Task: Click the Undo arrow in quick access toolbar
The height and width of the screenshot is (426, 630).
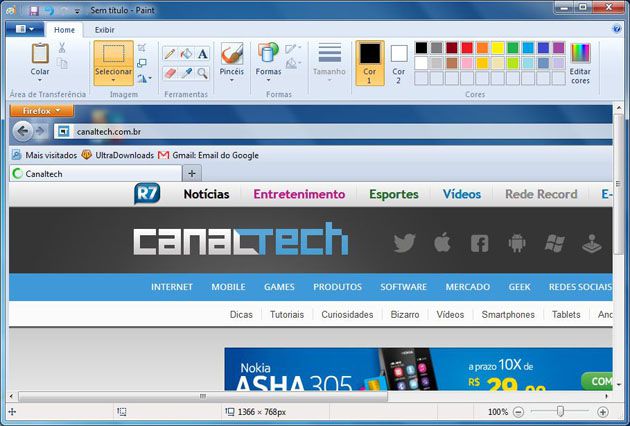Action: pyautogui.click(x=49, y=10)
